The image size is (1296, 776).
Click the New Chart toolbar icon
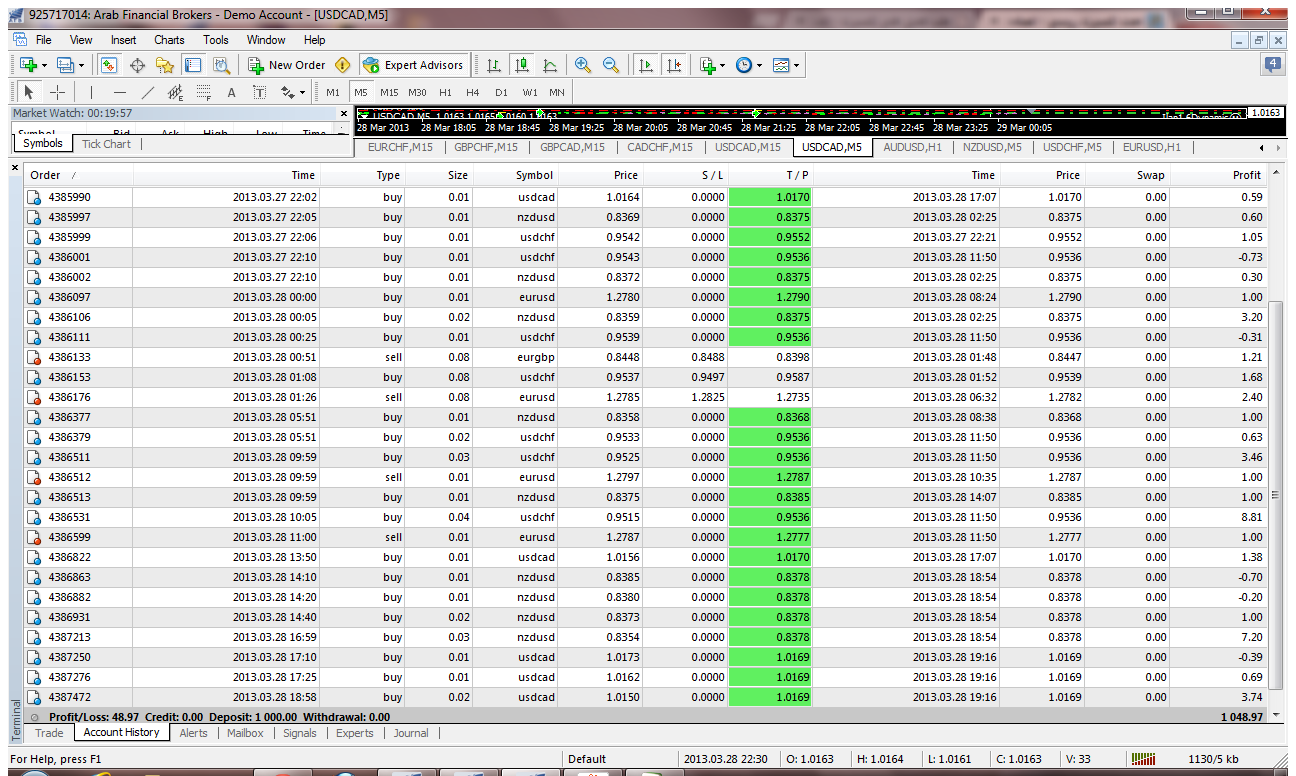click(27, 65)
